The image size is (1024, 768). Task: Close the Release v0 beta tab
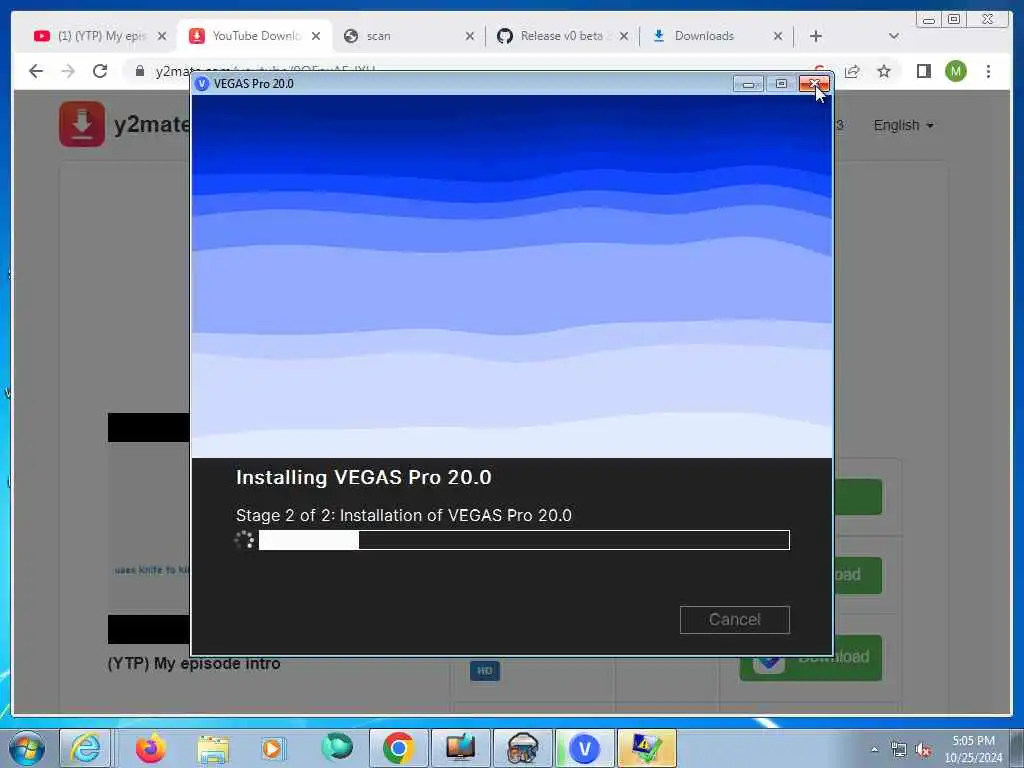click(624, 36)
